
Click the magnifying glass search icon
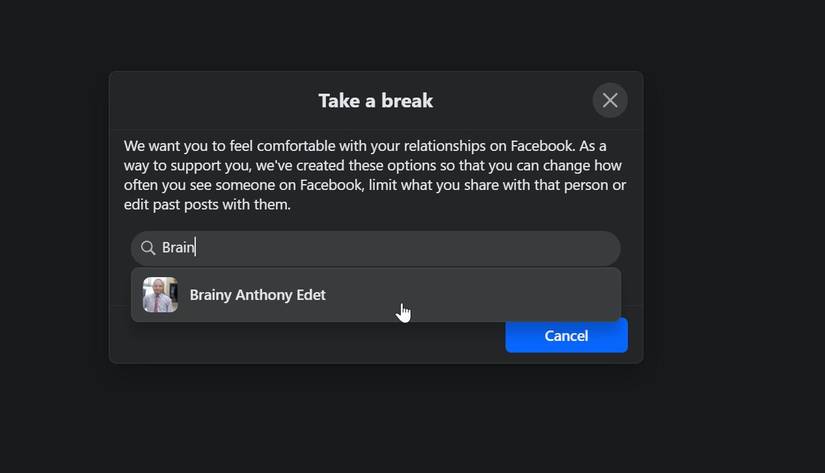point(148,248)
